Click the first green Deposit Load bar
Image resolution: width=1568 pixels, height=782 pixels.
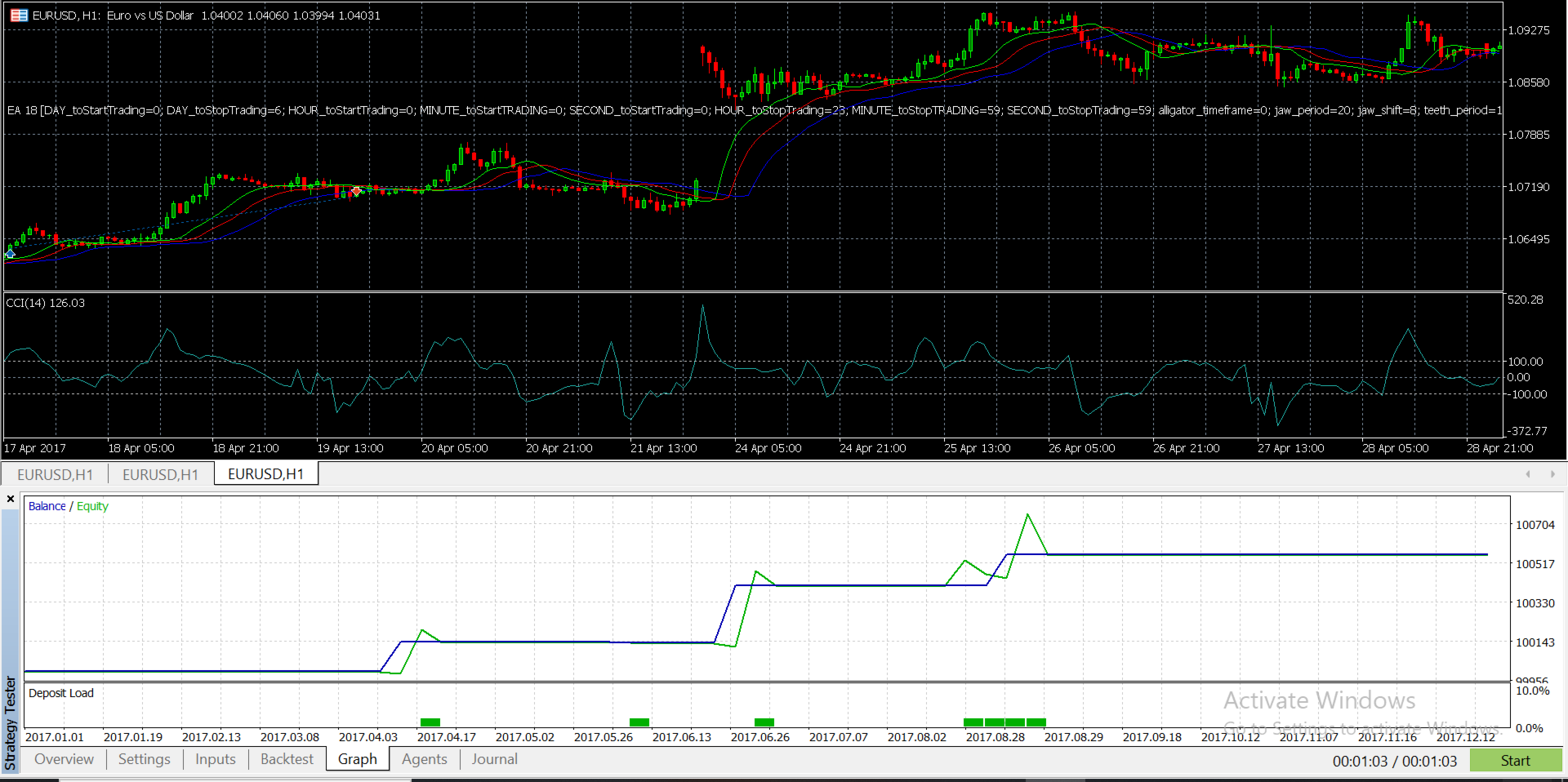click(x=430, y=722)
